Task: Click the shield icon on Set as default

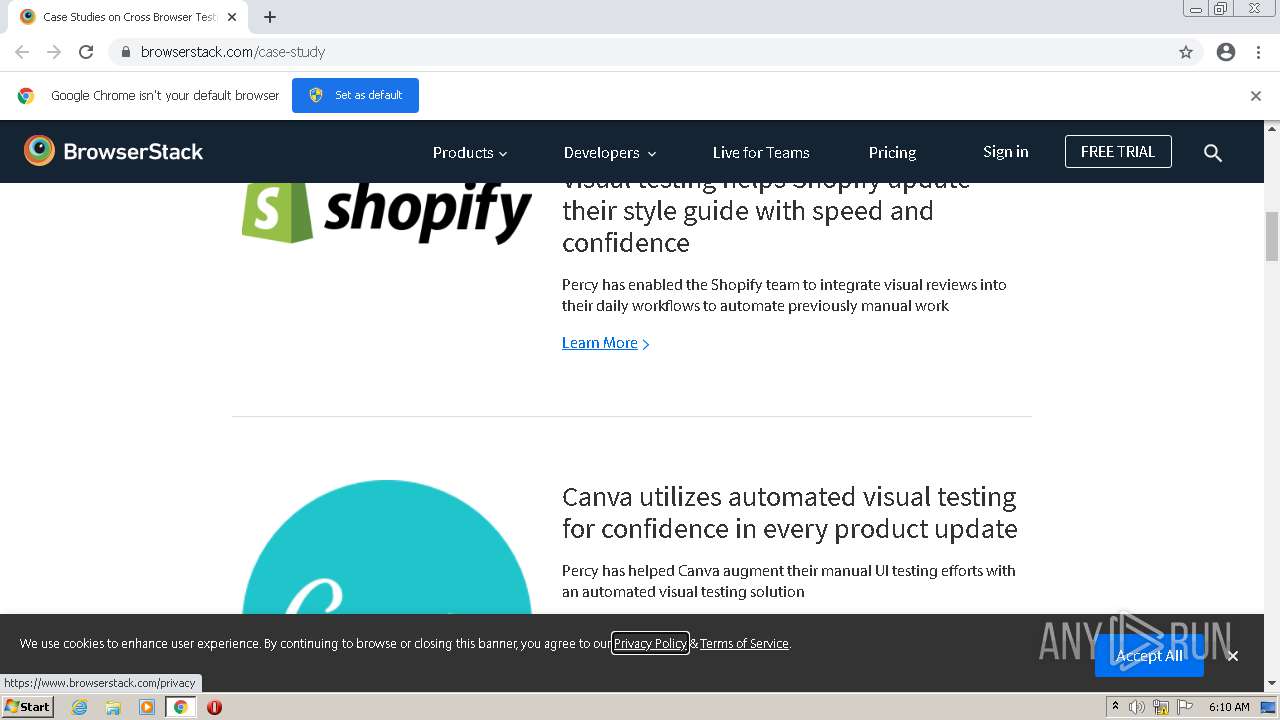Action: pos(316,95)
